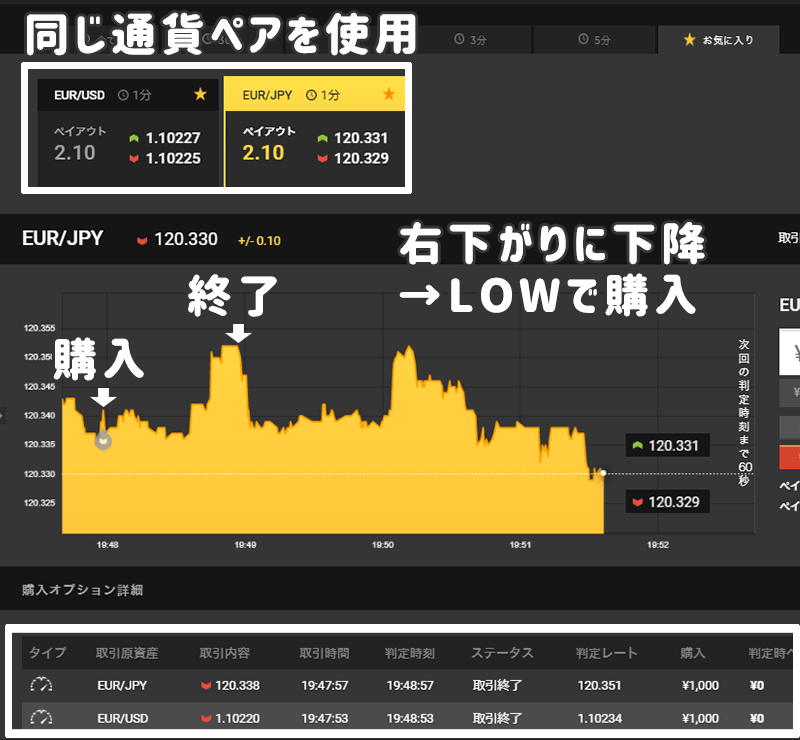800x740 pixels.
Task: Click gauge type icon in EUR/USD row
Action: pyautogui.click(x=41, y=718)
